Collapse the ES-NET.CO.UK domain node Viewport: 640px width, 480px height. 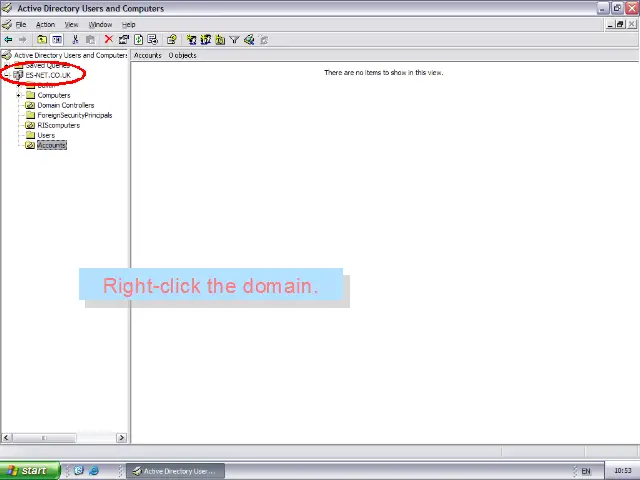coord(6,75)
